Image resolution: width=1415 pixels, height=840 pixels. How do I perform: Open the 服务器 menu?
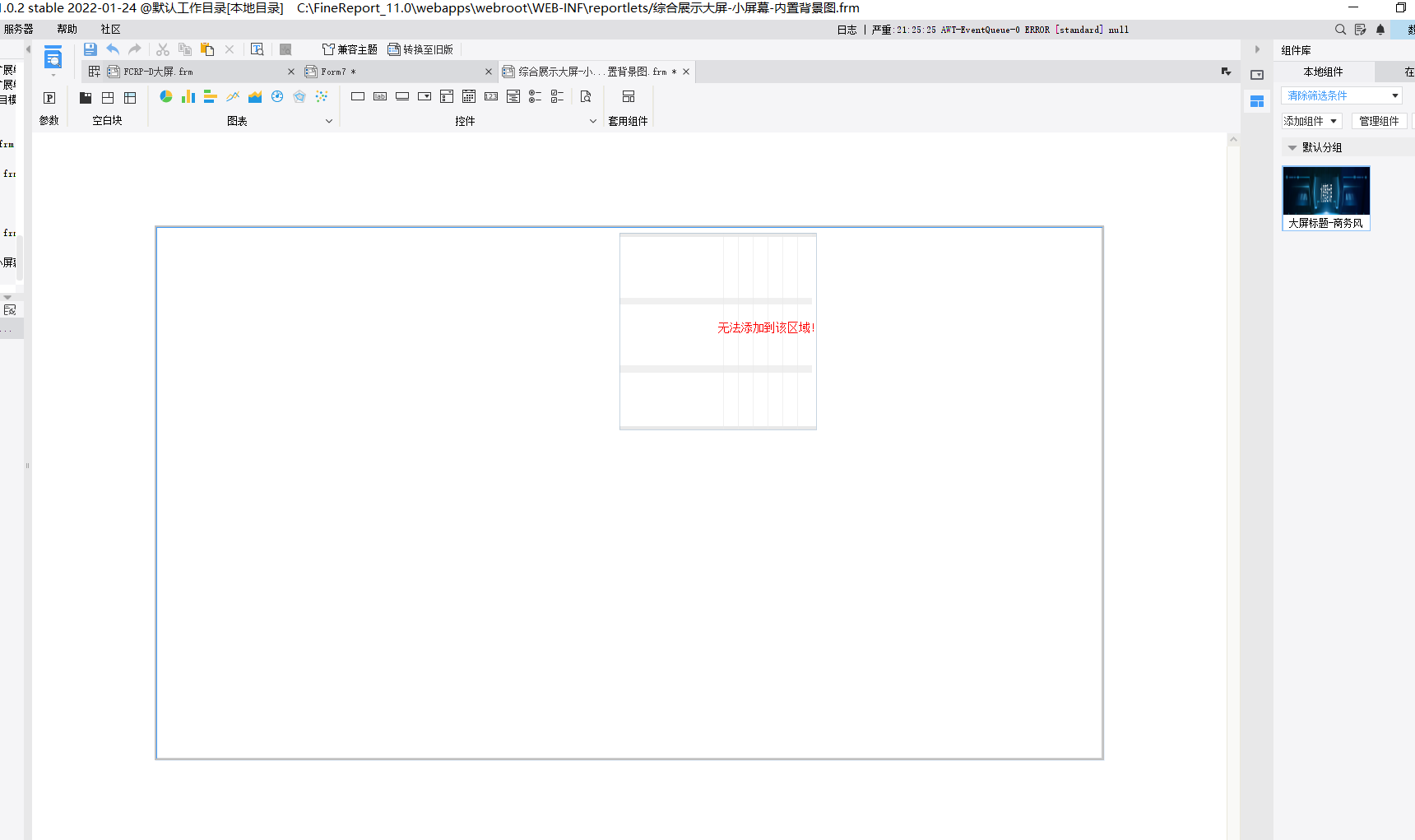tap(19, 30)
